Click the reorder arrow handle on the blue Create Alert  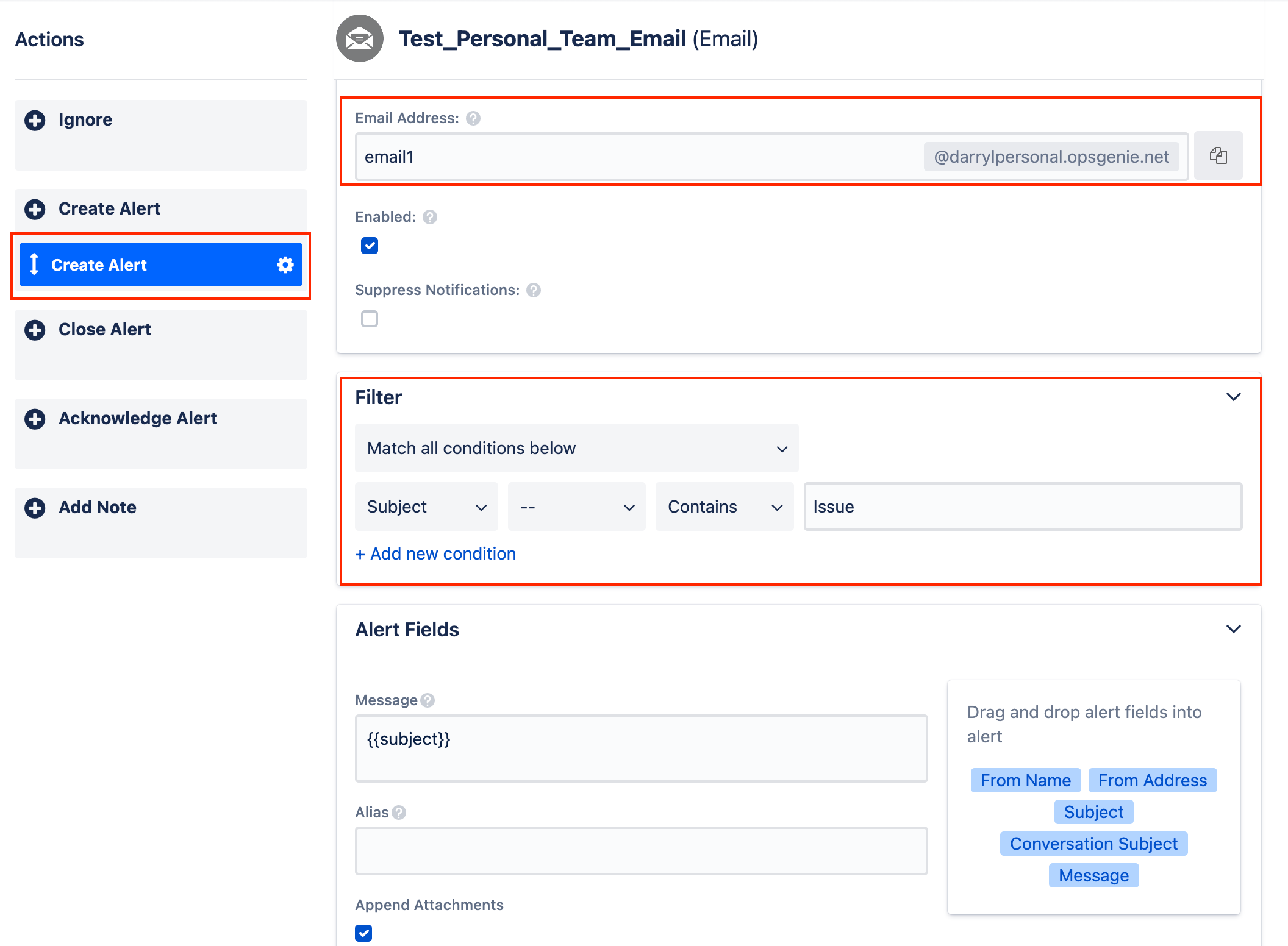(x=34, y=265)
